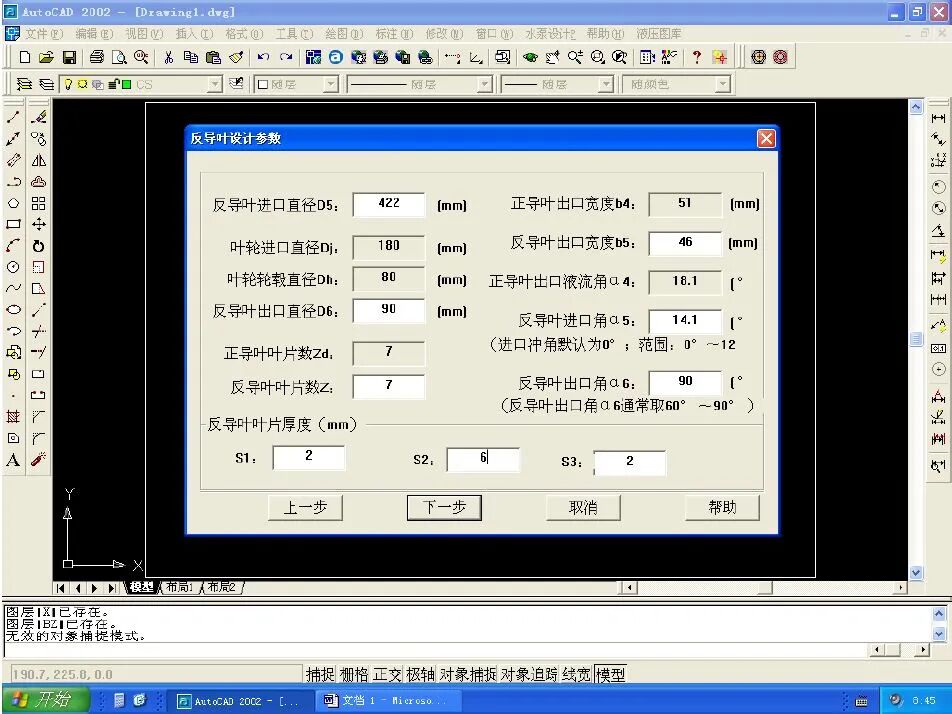The image size is (952, 714).
Task: Click the 开始 Start button on taskbar
Action: (x=46, y=700)
